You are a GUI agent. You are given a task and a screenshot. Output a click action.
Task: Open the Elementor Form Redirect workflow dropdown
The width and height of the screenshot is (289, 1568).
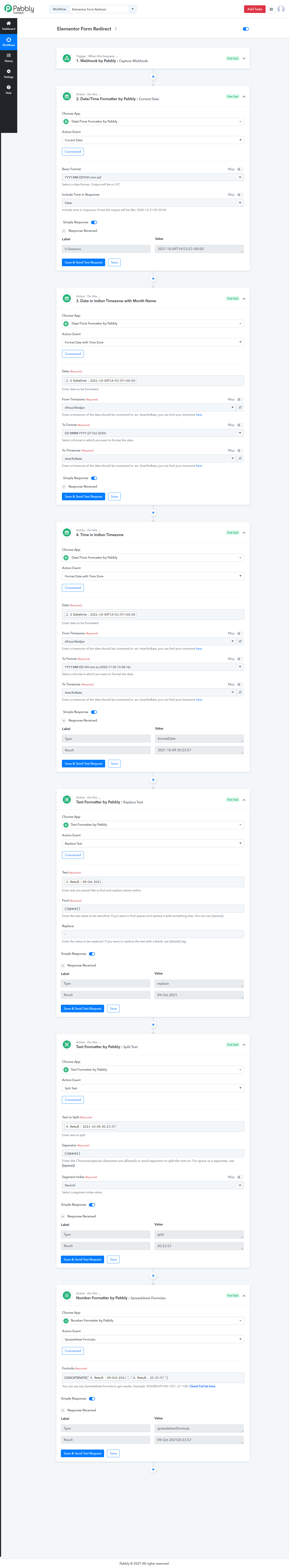tap(102, 9)
